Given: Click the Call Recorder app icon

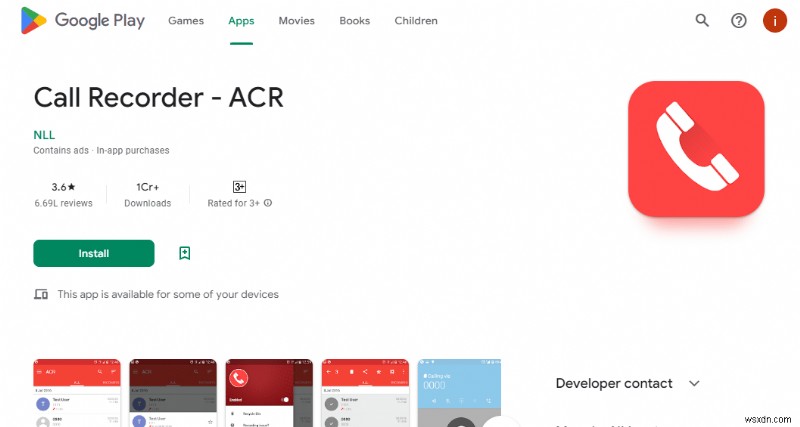Looking at the screenshot, I should [696, 149].
